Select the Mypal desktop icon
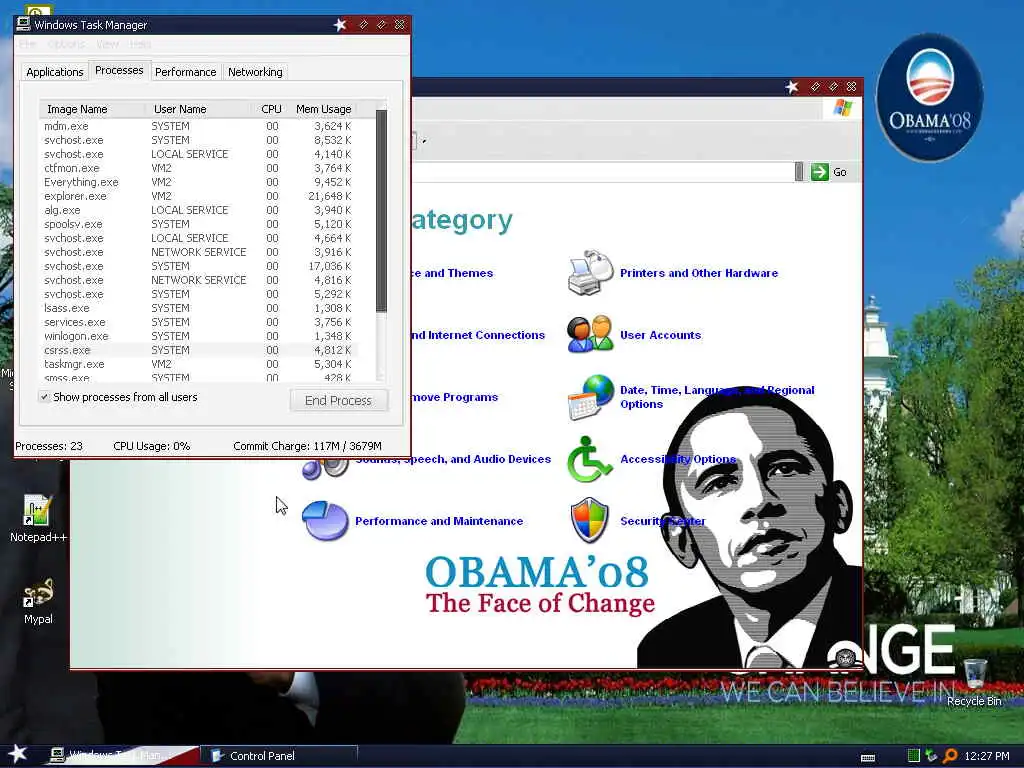Screen dimensions: 1024x768 (x=38, y=601)
